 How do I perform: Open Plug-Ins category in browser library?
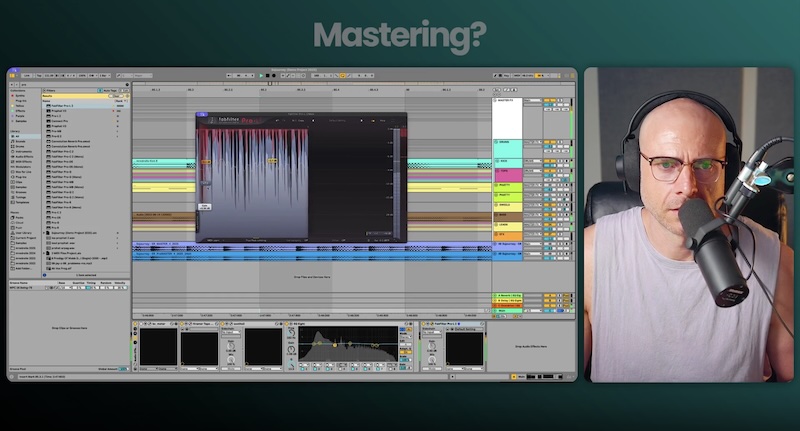pyautogui.click(x=21, y=176)
